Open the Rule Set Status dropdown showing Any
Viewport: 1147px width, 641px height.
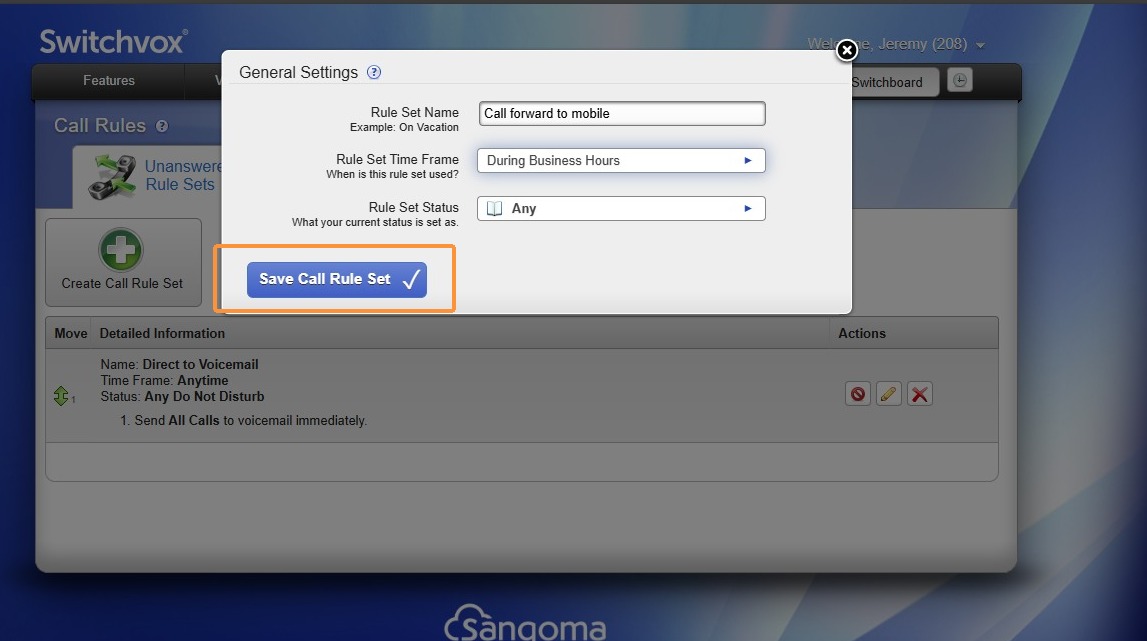621,209
